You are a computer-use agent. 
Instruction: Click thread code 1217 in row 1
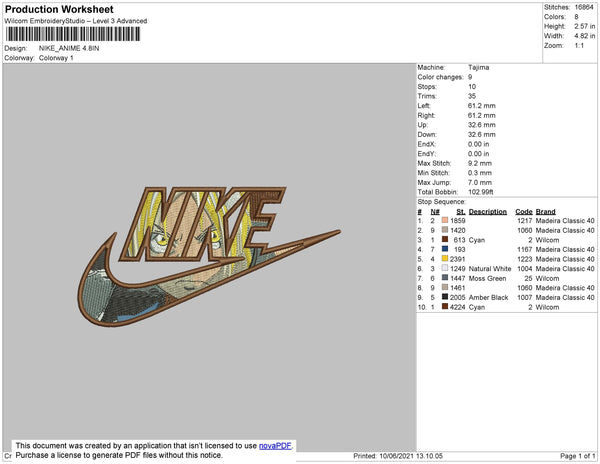pyautogui.click(x=525, y=221)
